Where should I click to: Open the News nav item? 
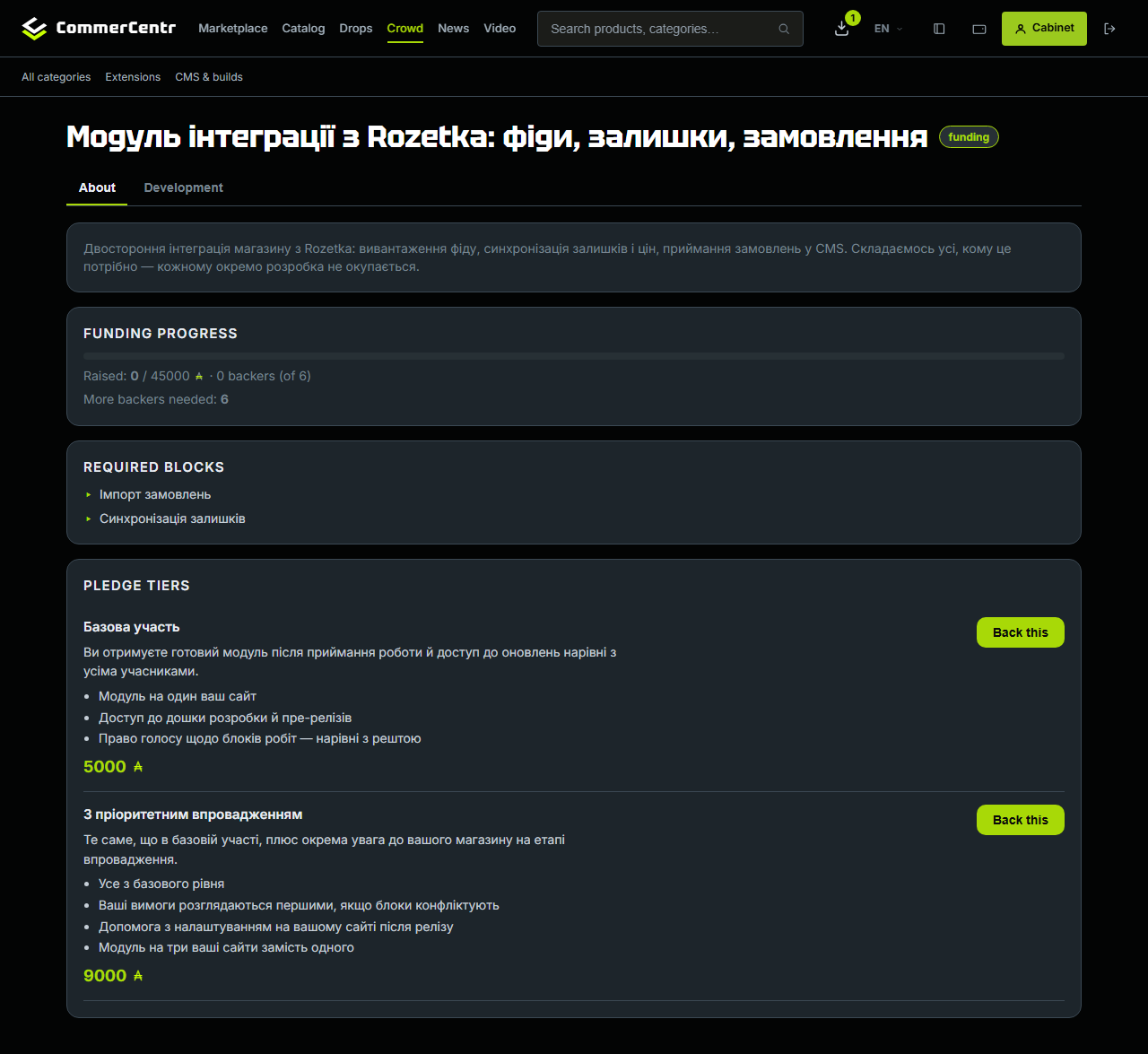click(x=454, y=29)
